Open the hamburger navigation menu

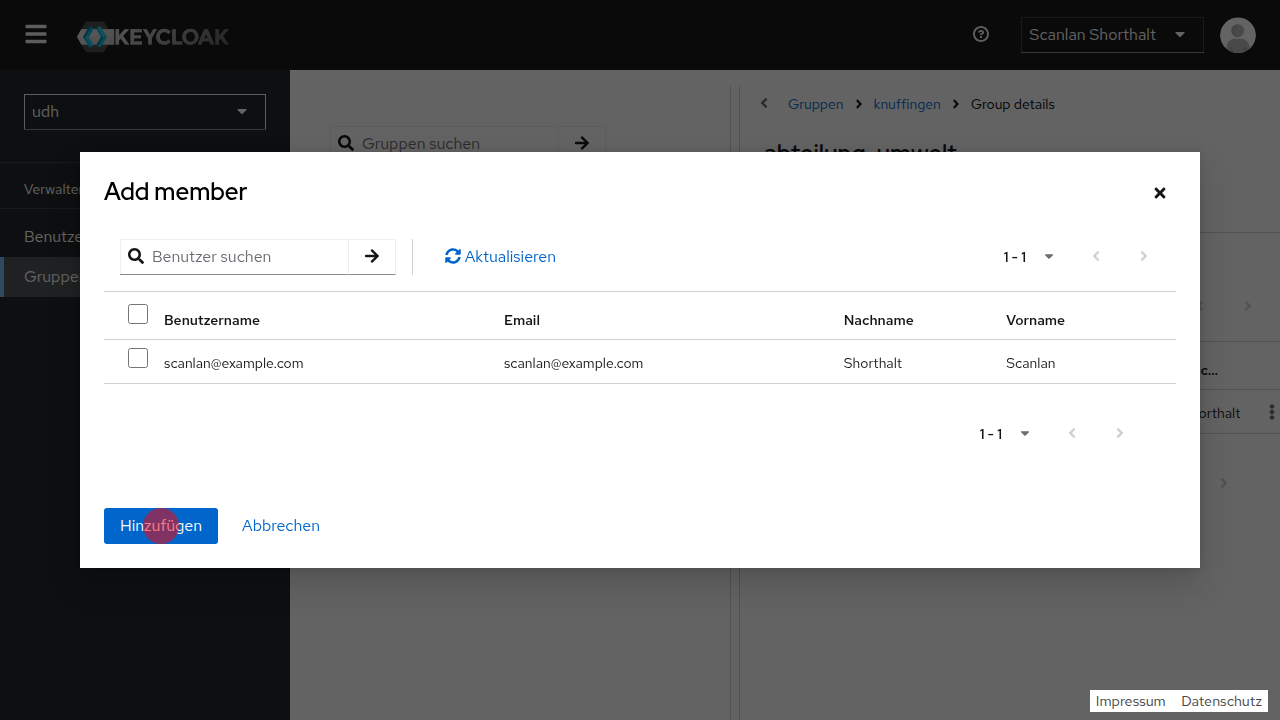(36, 35)
